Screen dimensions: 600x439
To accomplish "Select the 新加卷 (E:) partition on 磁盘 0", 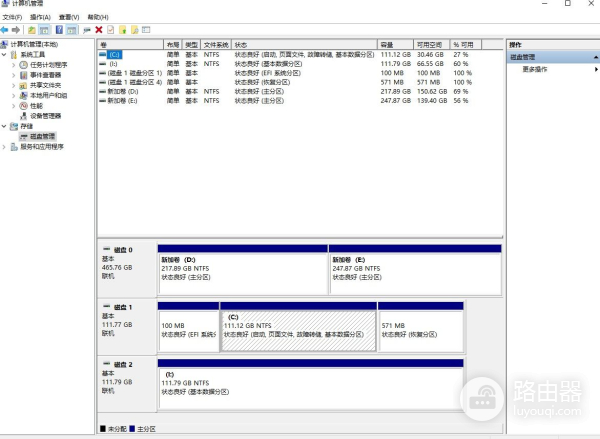I will [x=414, y=268].
